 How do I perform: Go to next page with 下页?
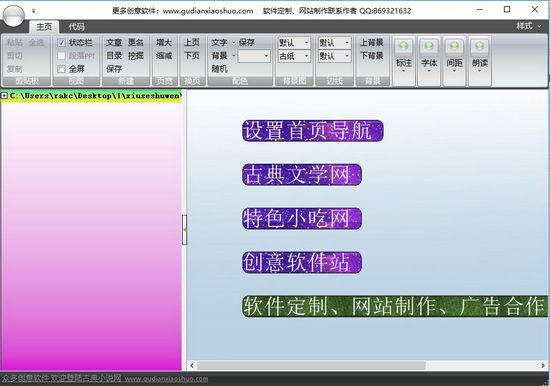pos(192,55)
